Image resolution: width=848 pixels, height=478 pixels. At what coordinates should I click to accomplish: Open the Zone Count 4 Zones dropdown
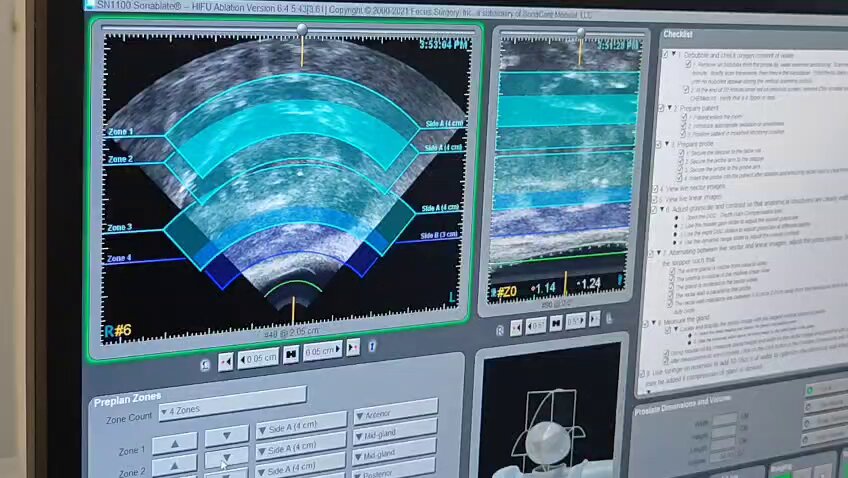(x=233, y=406)
